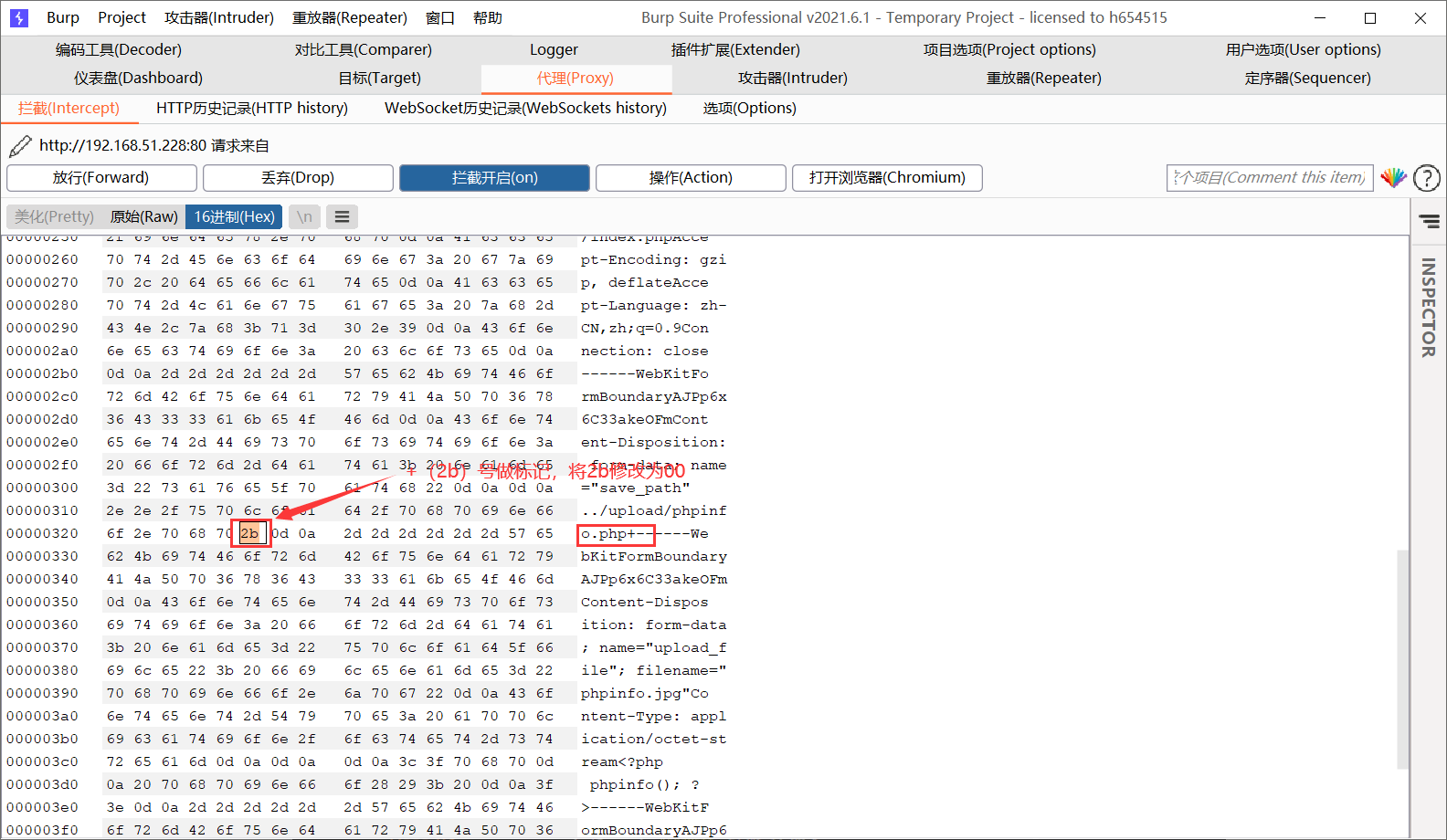This screenshot has height=840, width=1447.
Task: Switch to the Dashboard tab
Action: click(x=138, y=78)
